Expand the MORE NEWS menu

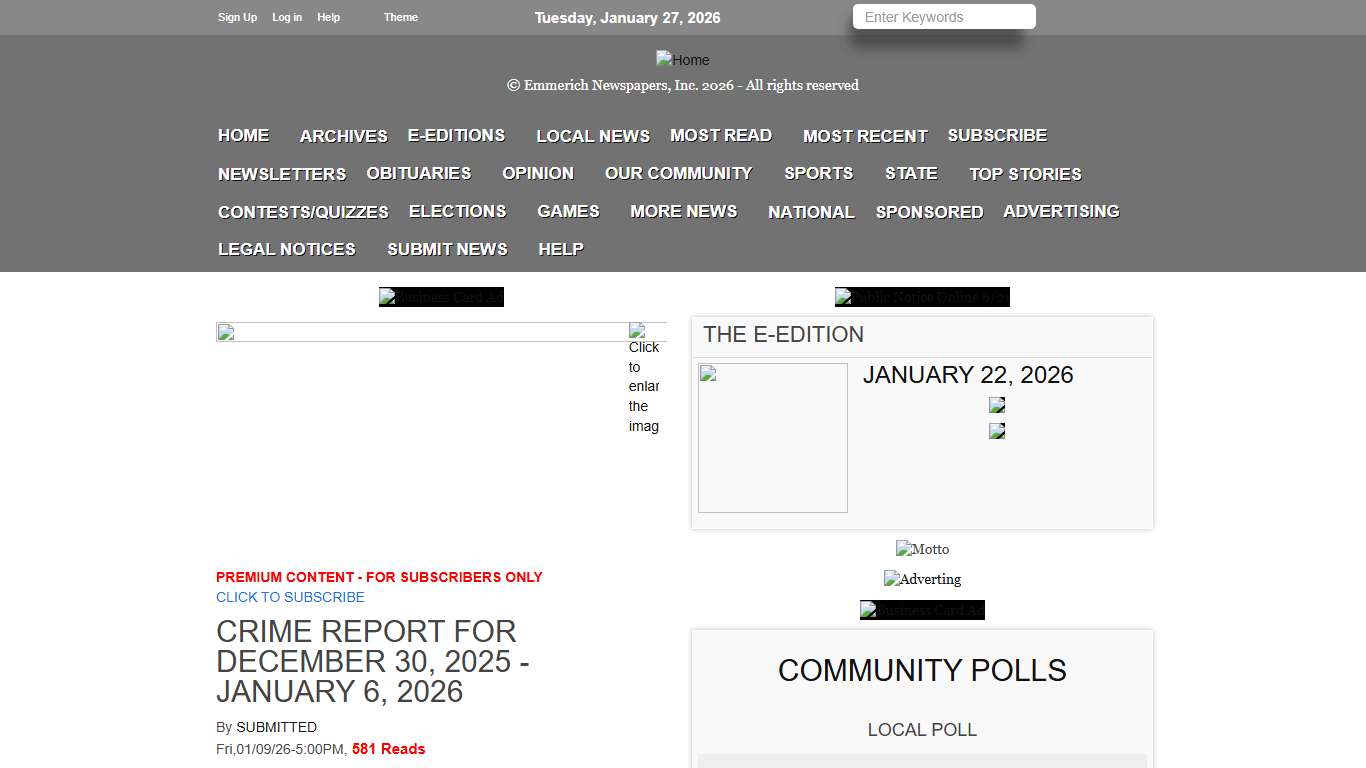pyautogui.click(x=683, y=211)
